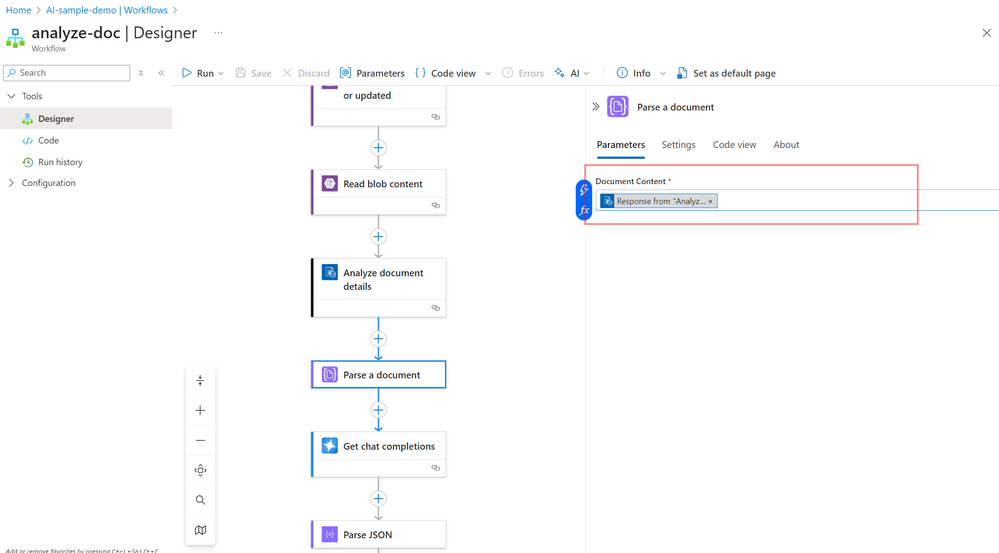
Task: Click the Parse JSON icon
Action: click(x=329, y=535)
